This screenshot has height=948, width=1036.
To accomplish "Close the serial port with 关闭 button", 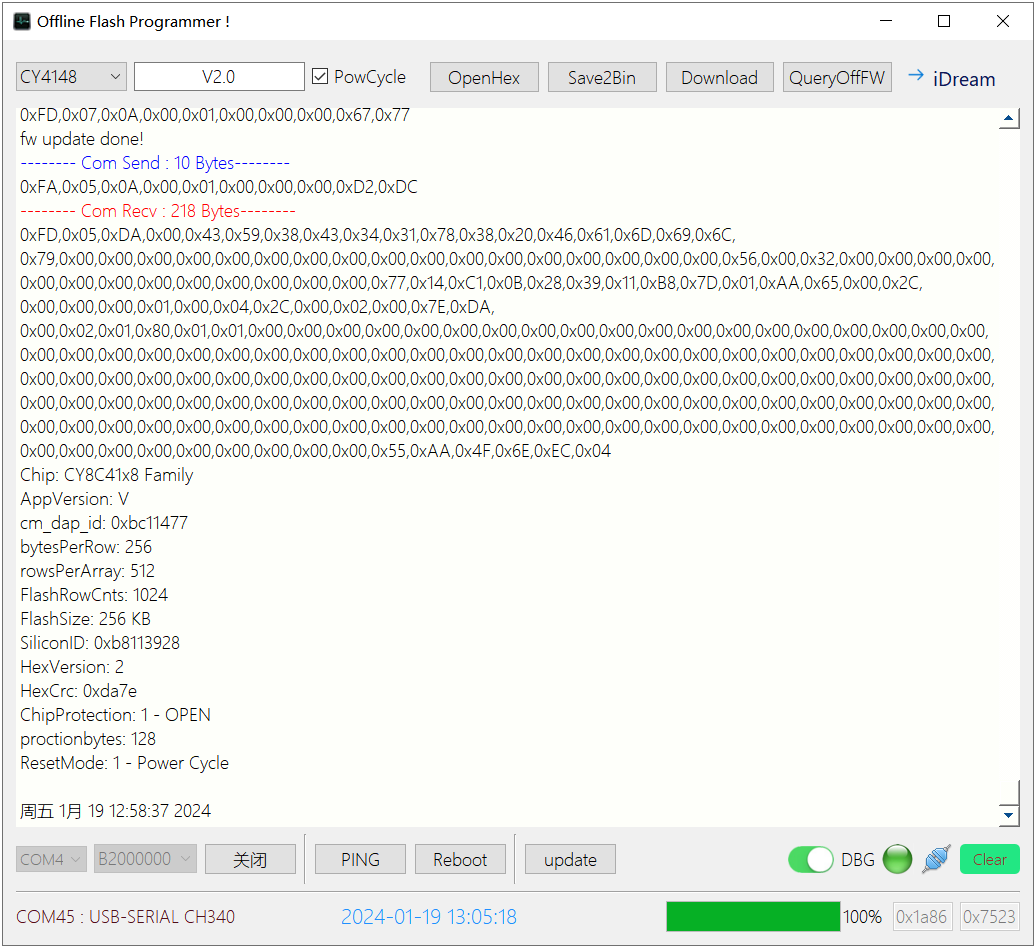I will coord(250,859).
